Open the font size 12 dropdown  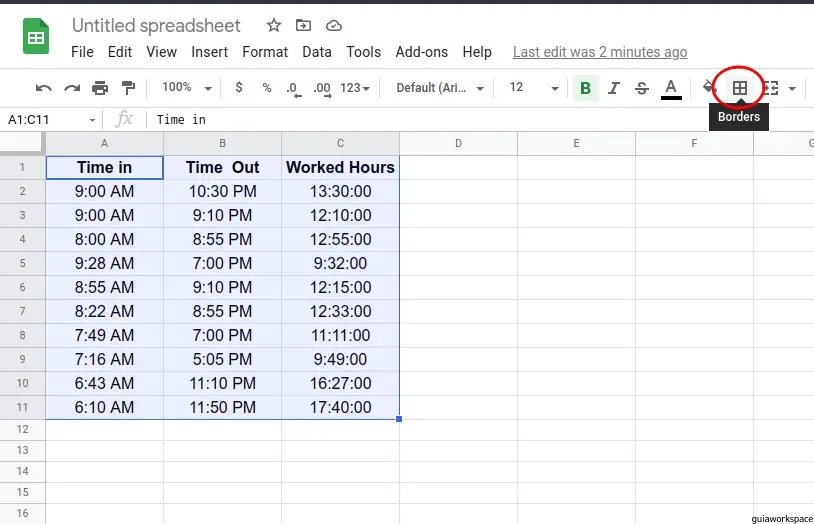tap(533, 87)
